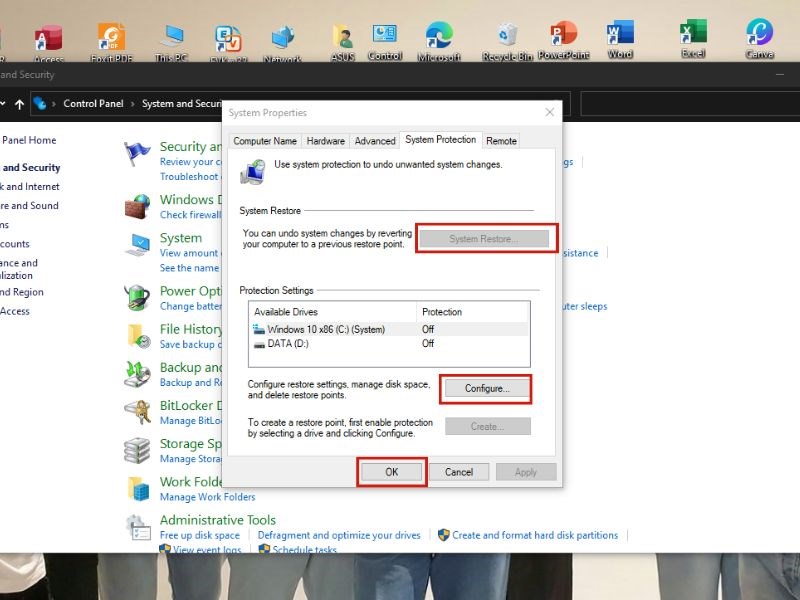This screenshot has width=800, height=600.
Task: Switch to the Remote tab
Action: click(x=502, y=140)
